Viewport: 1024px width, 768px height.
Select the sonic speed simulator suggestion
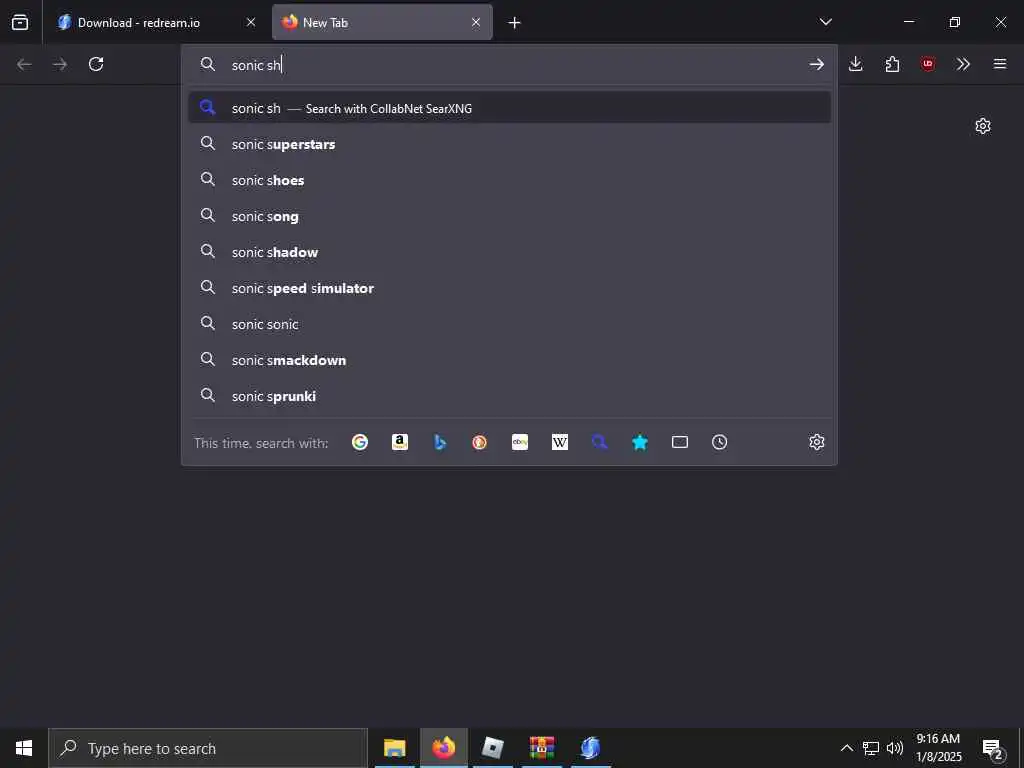coord(509,288)
